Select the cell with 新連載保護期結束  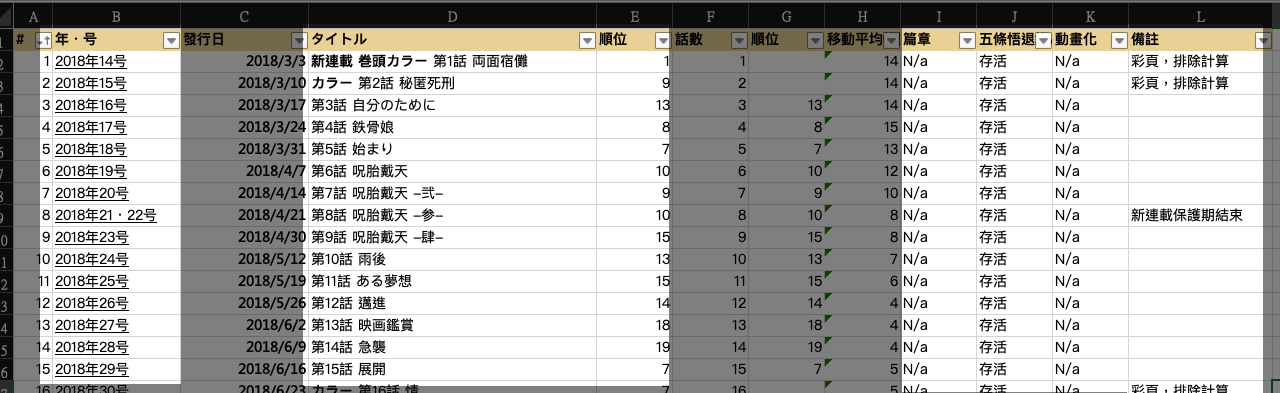tap(1200, 215)
